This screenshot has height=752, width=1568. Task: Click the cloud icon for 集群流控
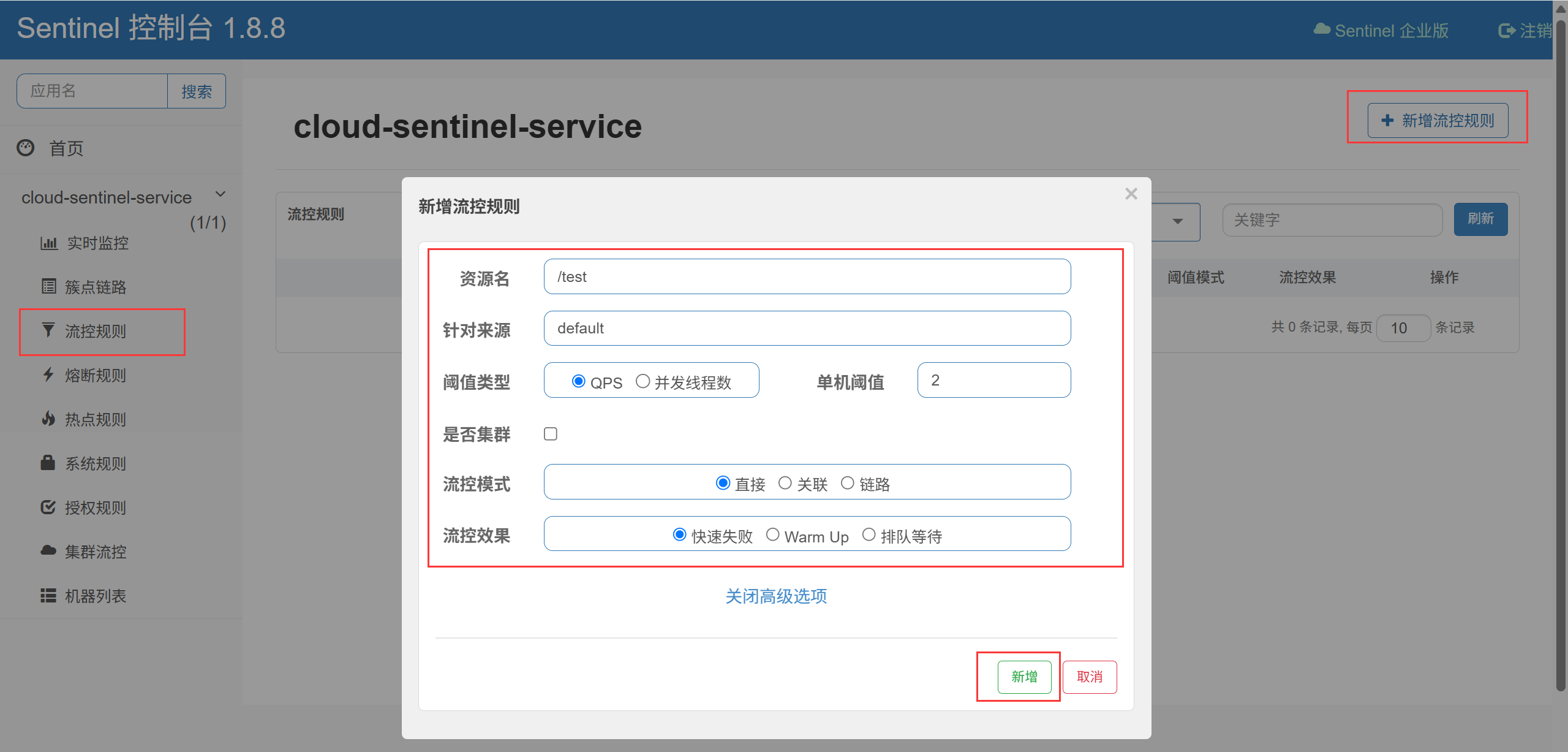pyautogui.click(x=48, y=550)
